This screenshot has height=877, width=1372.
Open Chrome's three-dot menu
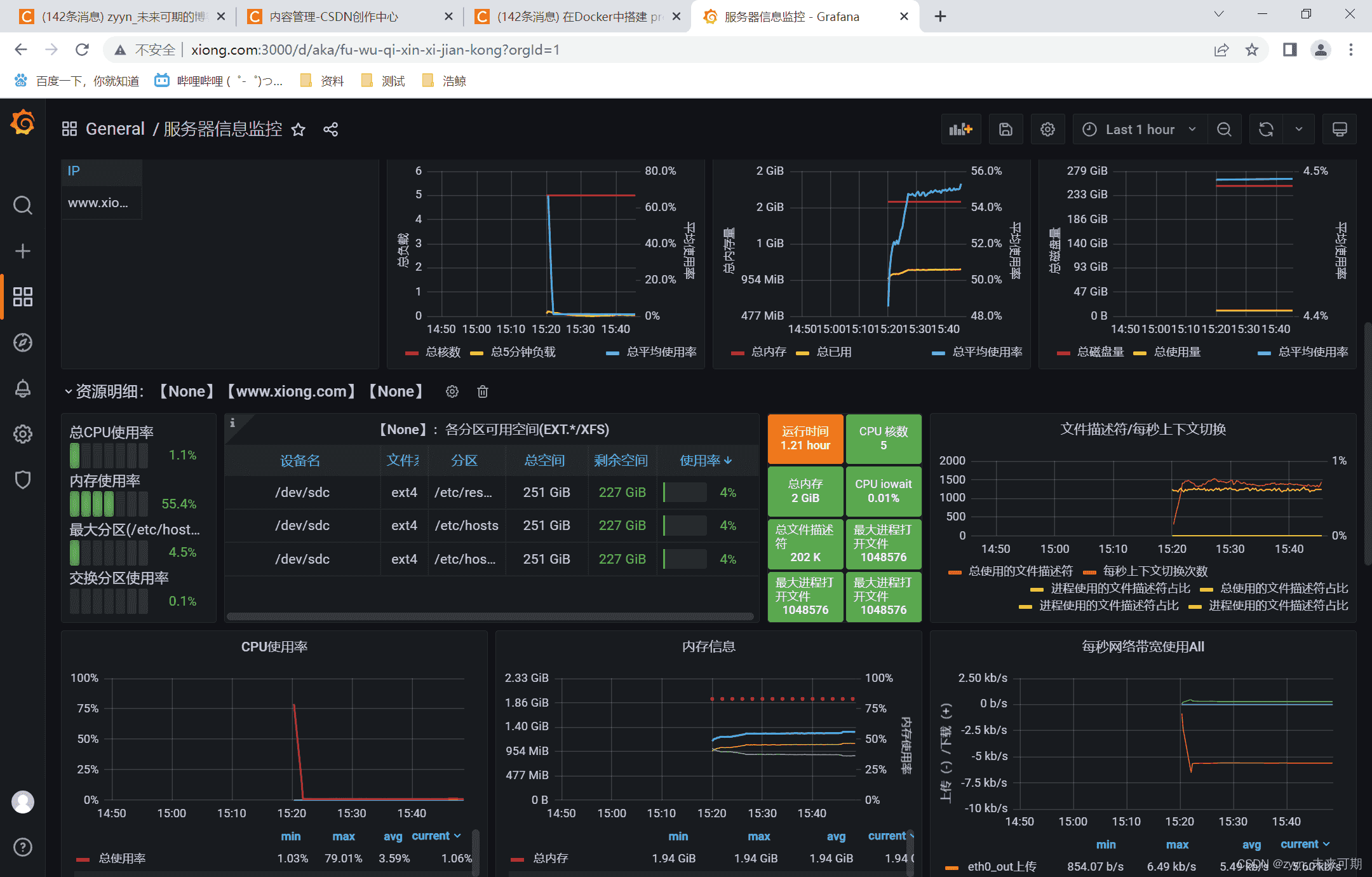1351,50
